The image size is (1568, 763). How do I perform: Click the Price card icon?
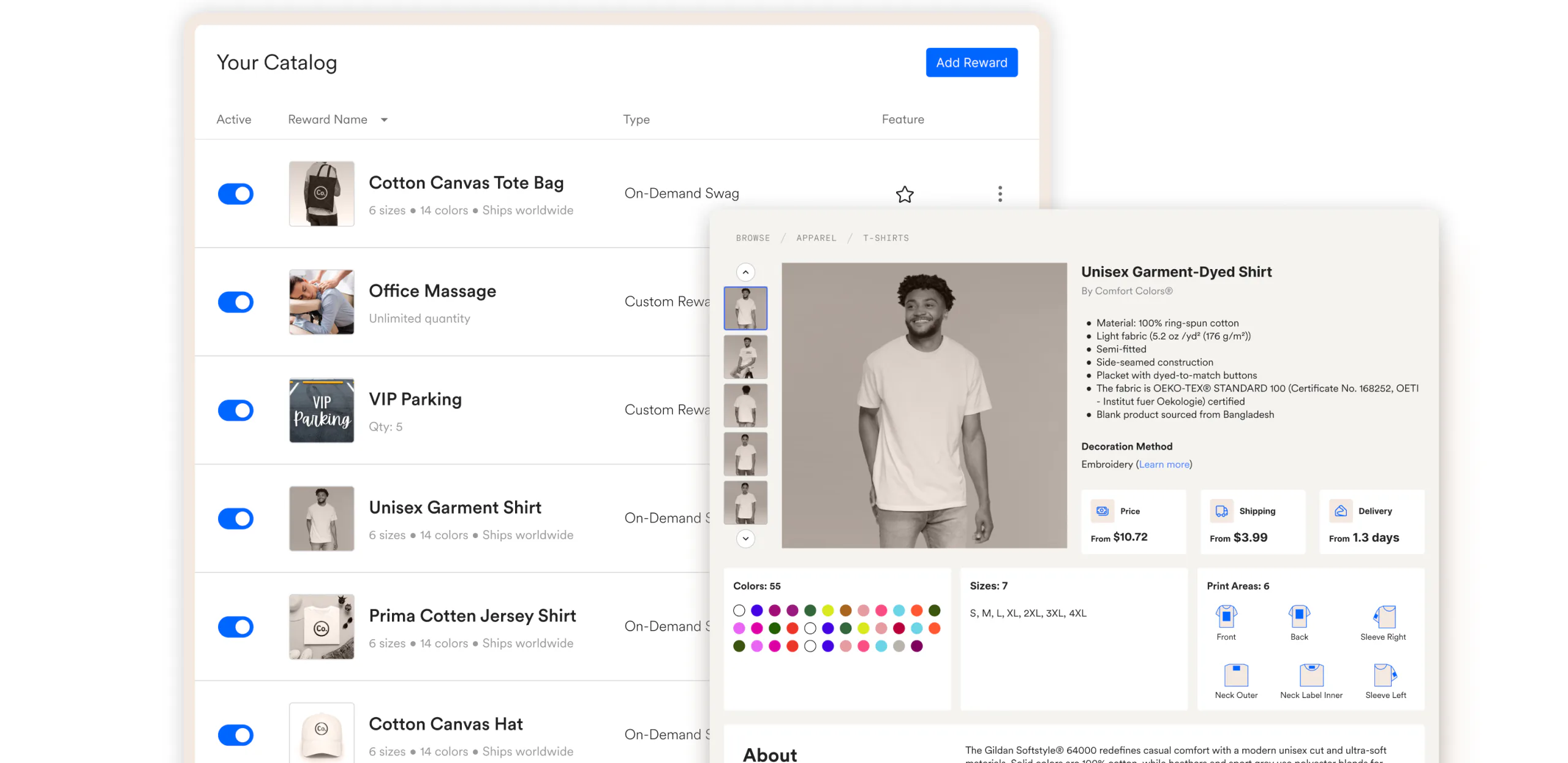point(1102,511)
